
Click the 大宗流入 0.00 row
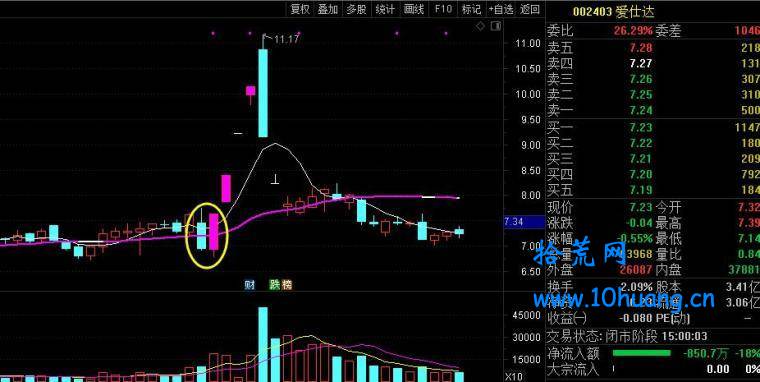653,369
